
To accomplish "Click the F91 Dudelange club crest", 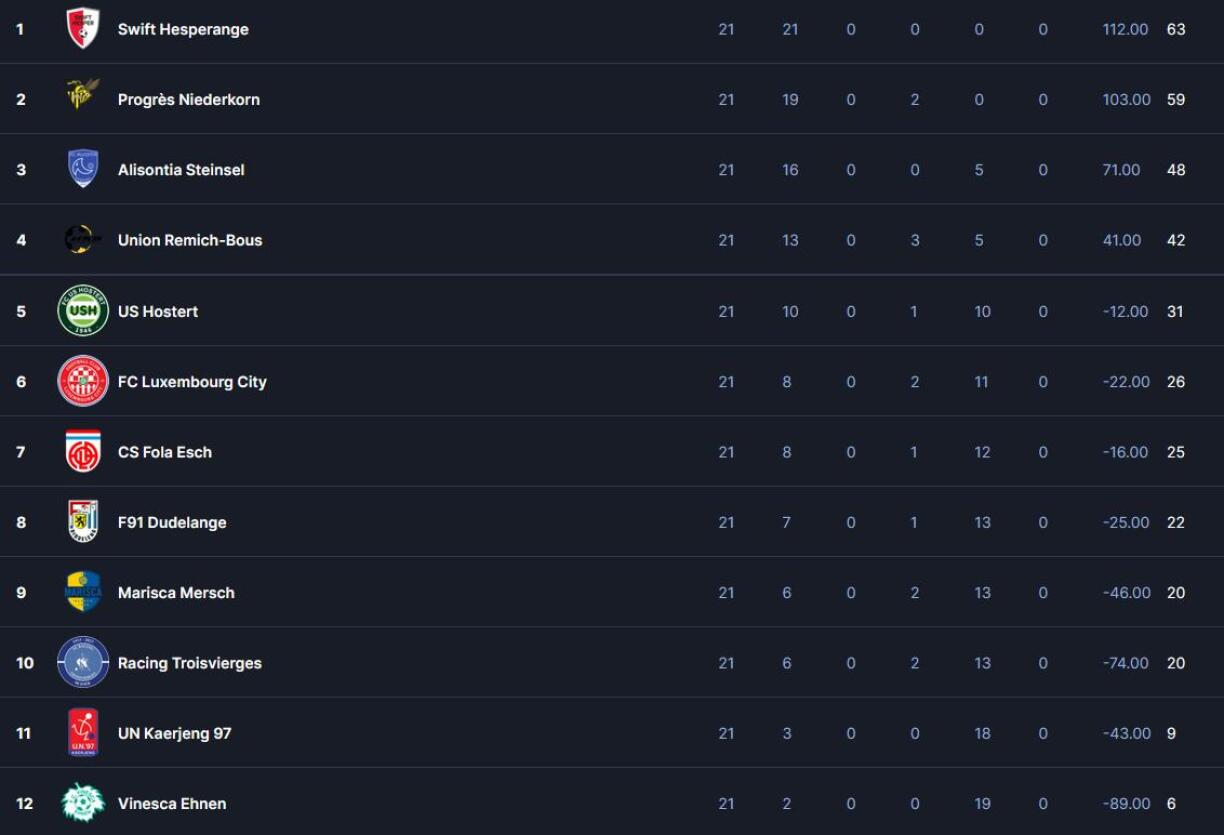I will tap(83, 522).
